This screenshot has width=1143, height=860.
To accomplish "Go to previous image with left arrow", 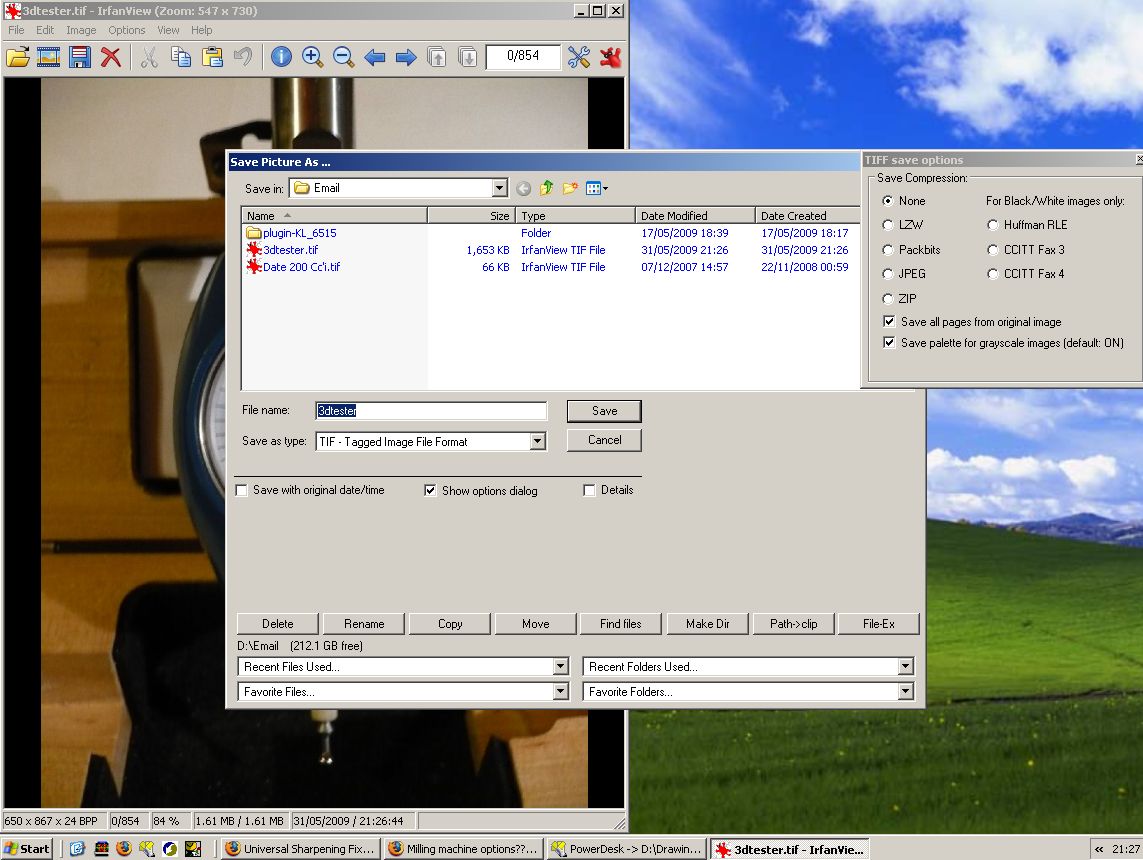I will (x=375, y=57).
